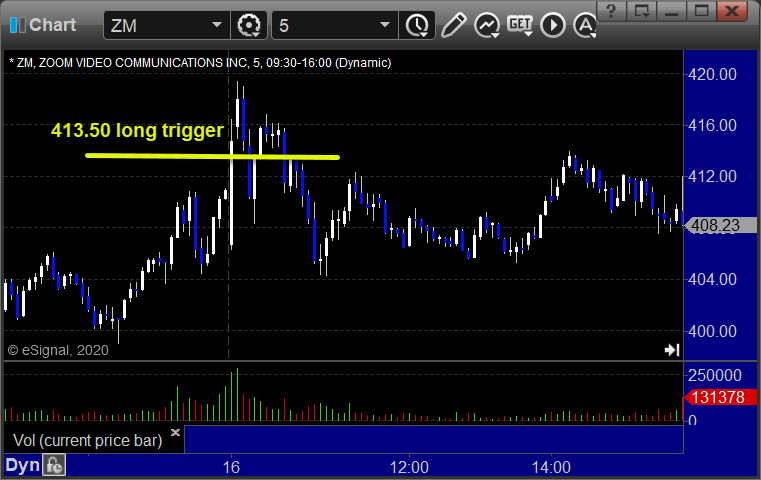Click the chart title ZM ZOOM VIDEO text

click(200, 63)
